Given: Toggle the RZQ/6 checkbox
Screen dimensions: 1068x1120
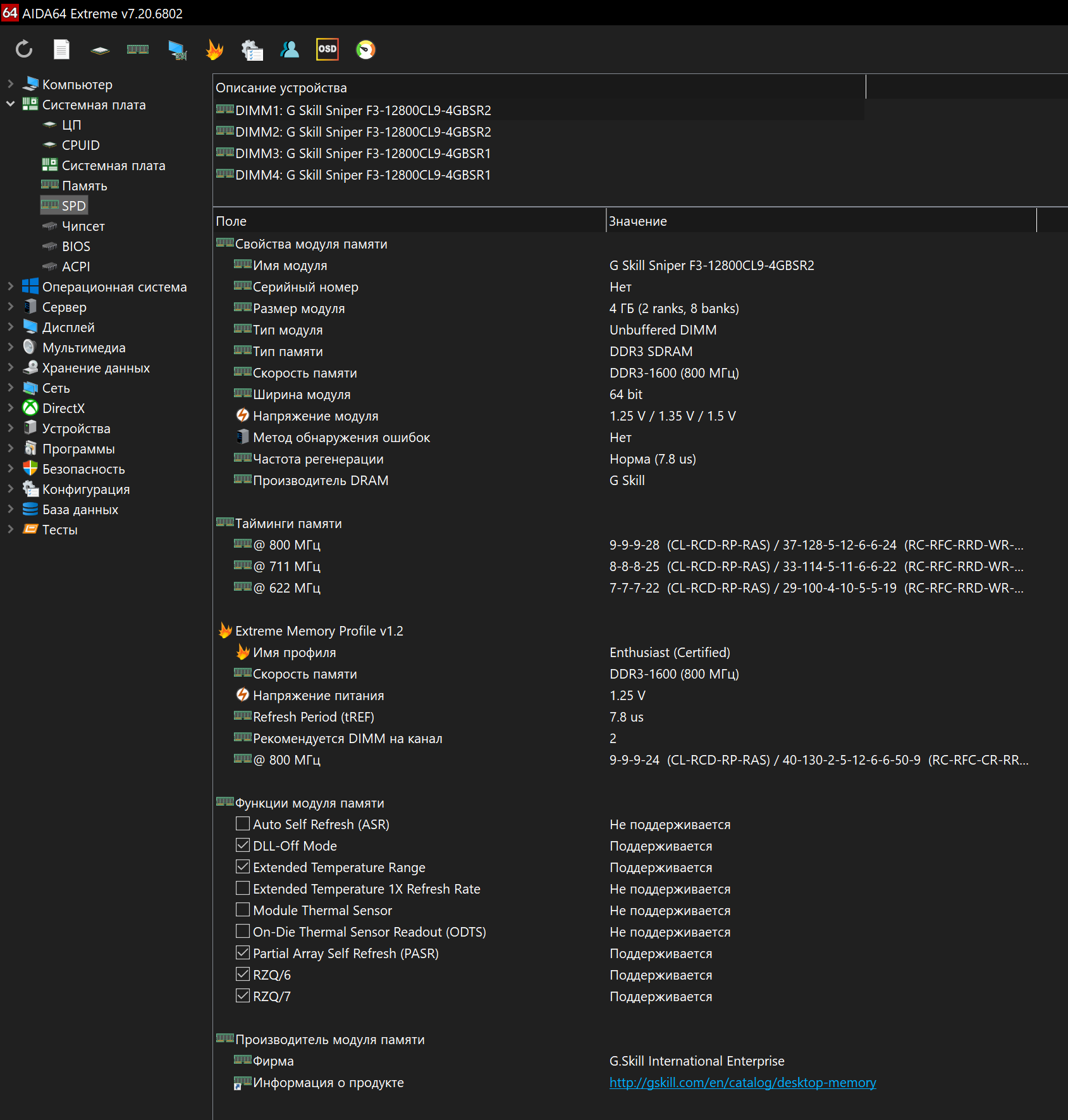Looking at the screenshot, I should pyautogui.click(x=243, y=975).
